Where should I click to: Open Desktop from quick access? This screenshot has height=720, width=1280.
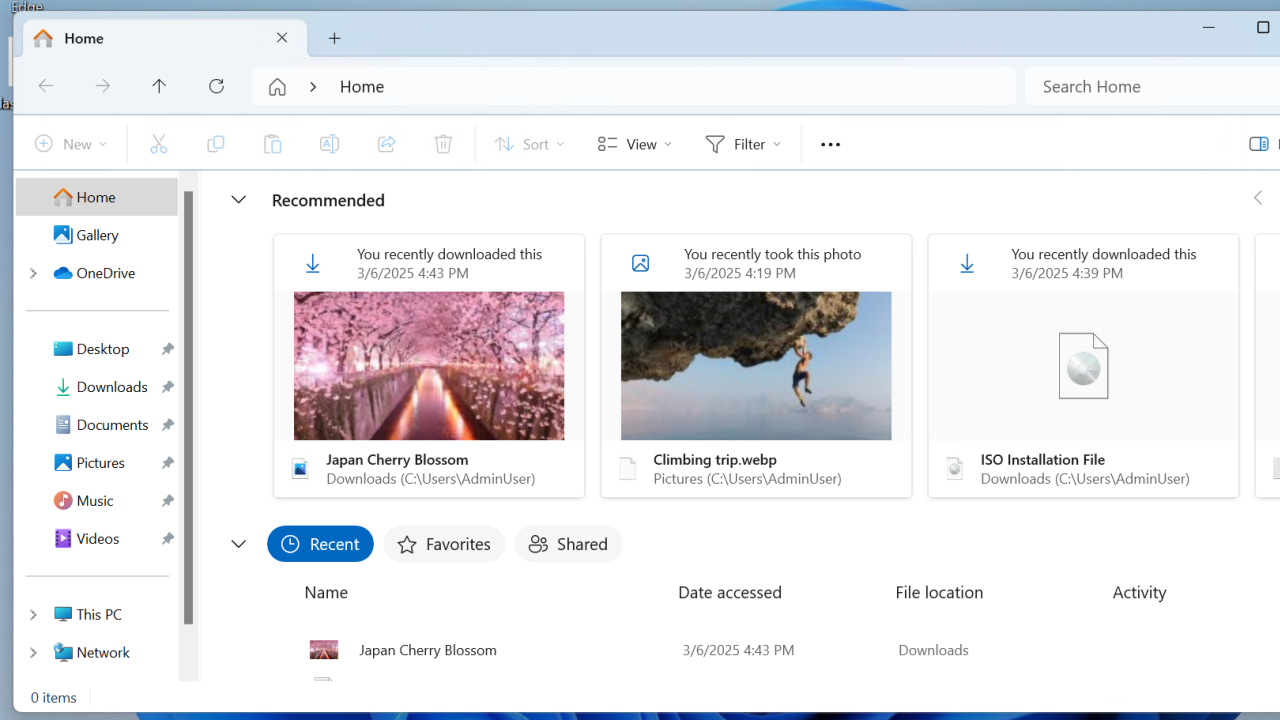pos(103,349)
